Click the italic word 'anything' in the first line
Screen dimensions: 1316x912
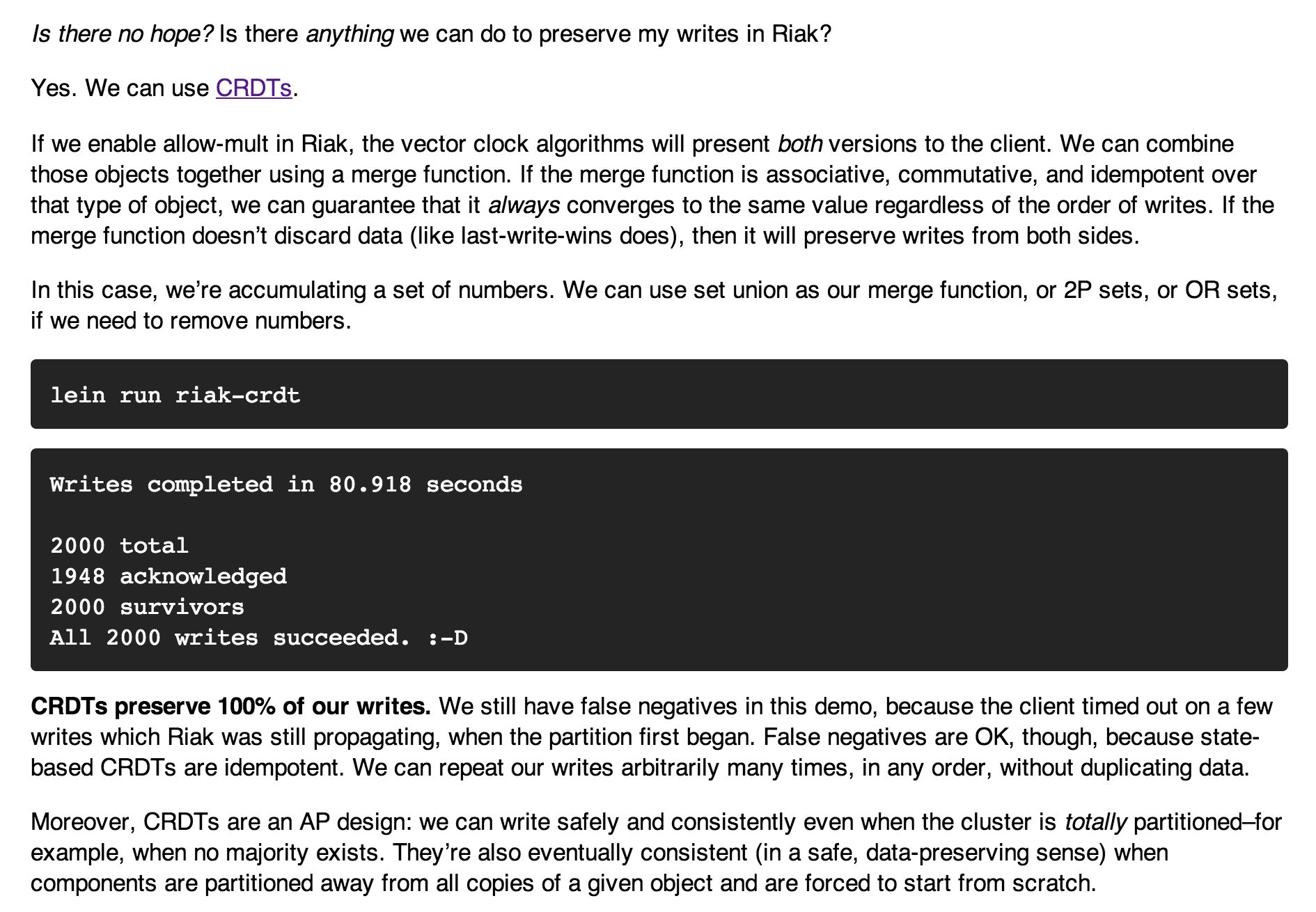tap(350, 34)
